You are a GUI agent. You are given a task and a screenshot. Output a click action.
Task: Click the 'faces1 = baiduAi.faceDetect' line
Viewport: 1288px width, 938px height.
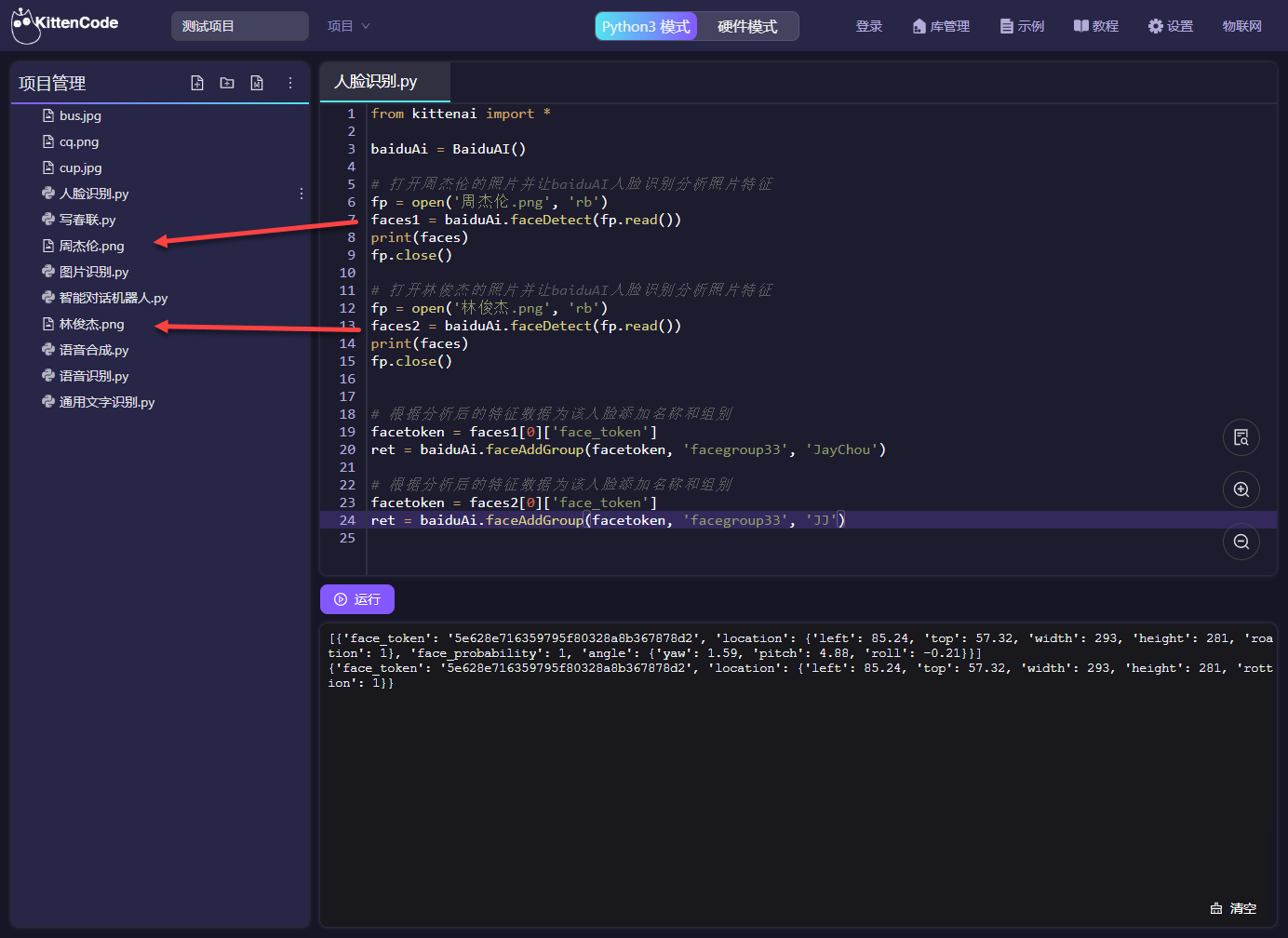[x=526, y=220]
